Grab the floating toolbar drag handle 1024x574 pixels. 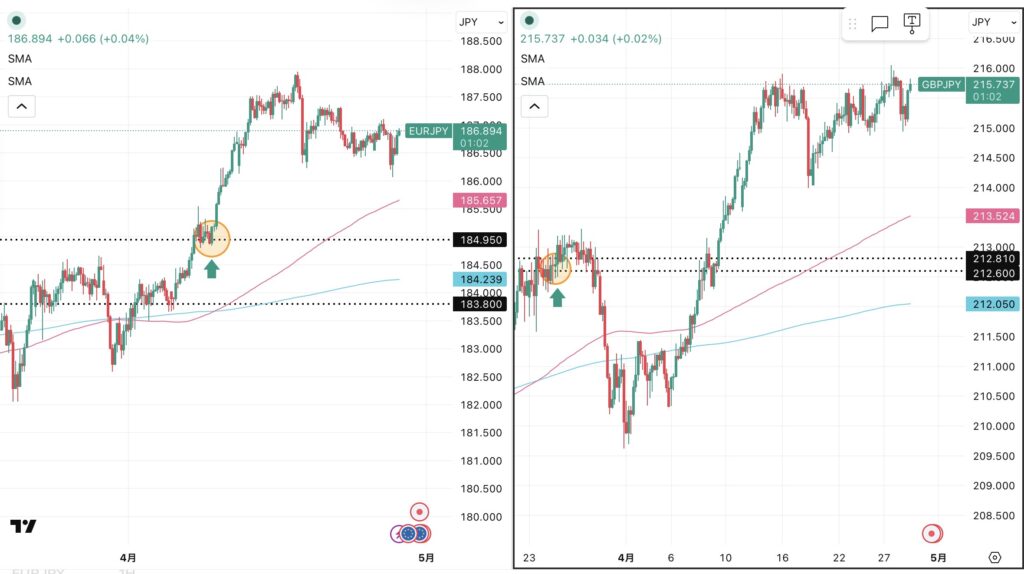coord(853,23)
